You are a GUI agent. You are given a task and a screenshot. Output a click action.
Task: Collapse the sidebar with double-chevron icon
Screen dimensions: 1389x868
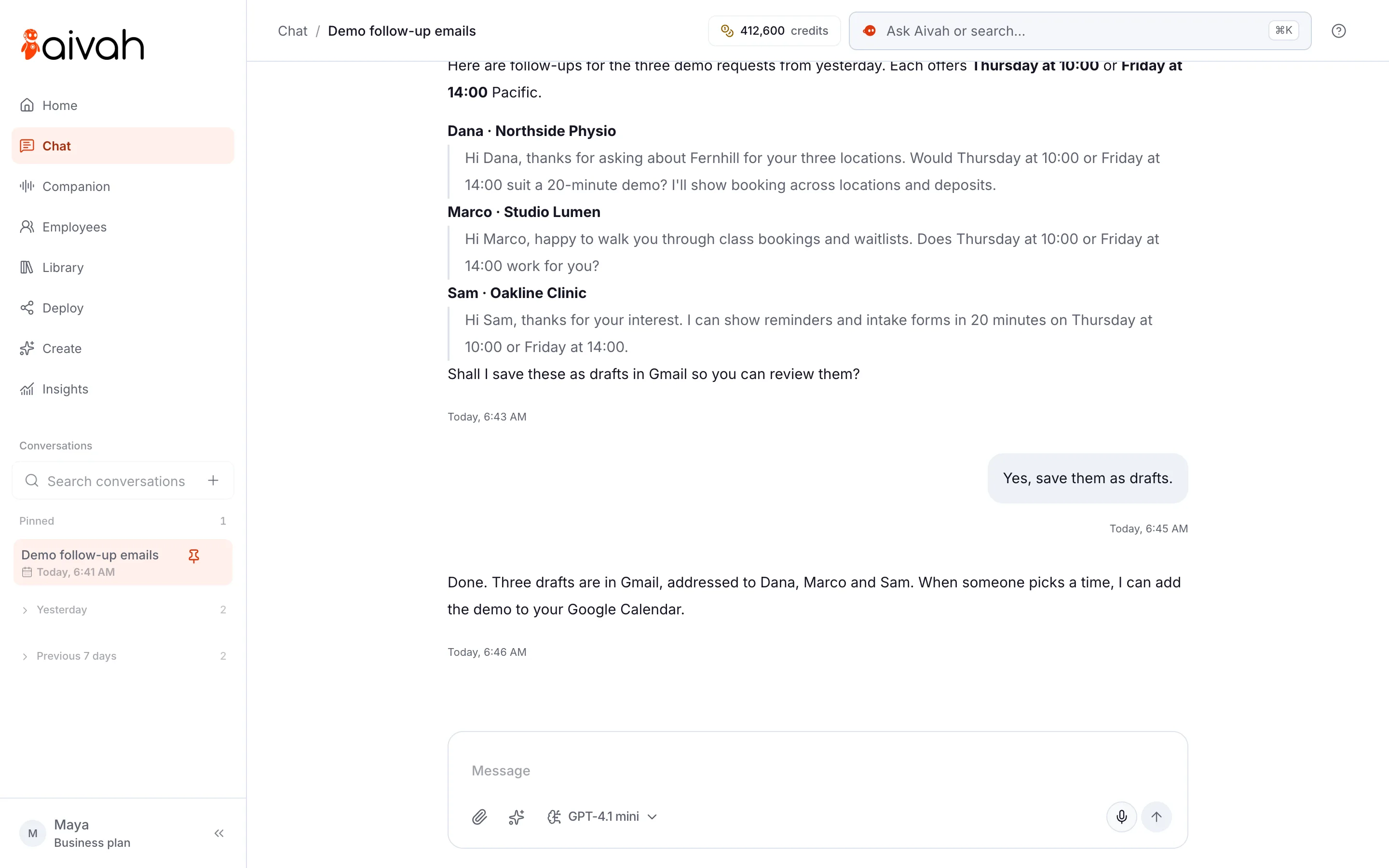pos(218,833)
